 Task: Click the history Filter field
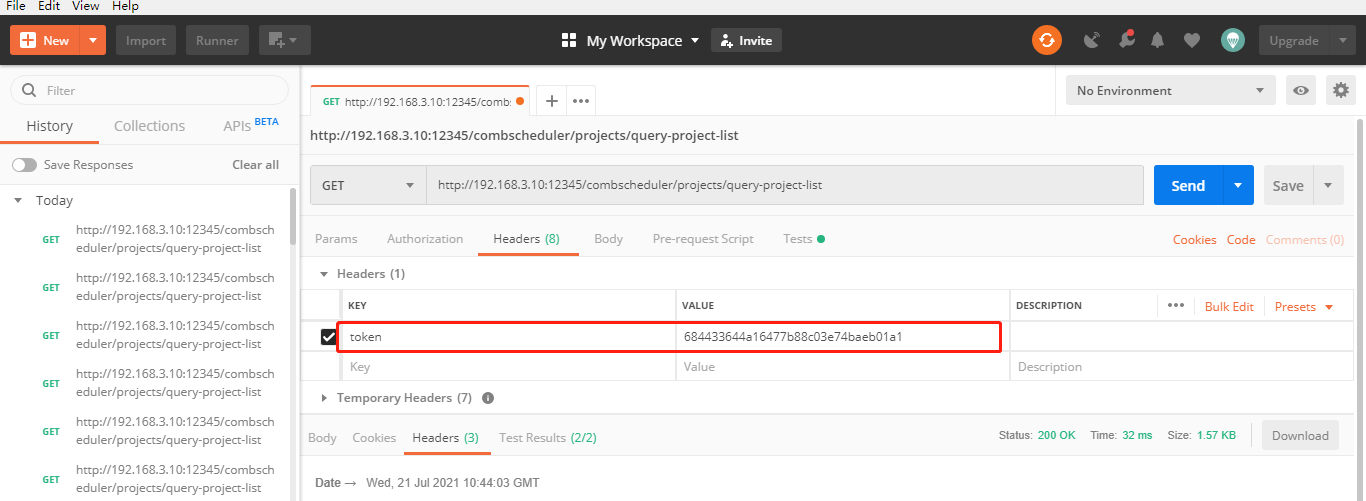pyautogui.click(x=150, y=90)
